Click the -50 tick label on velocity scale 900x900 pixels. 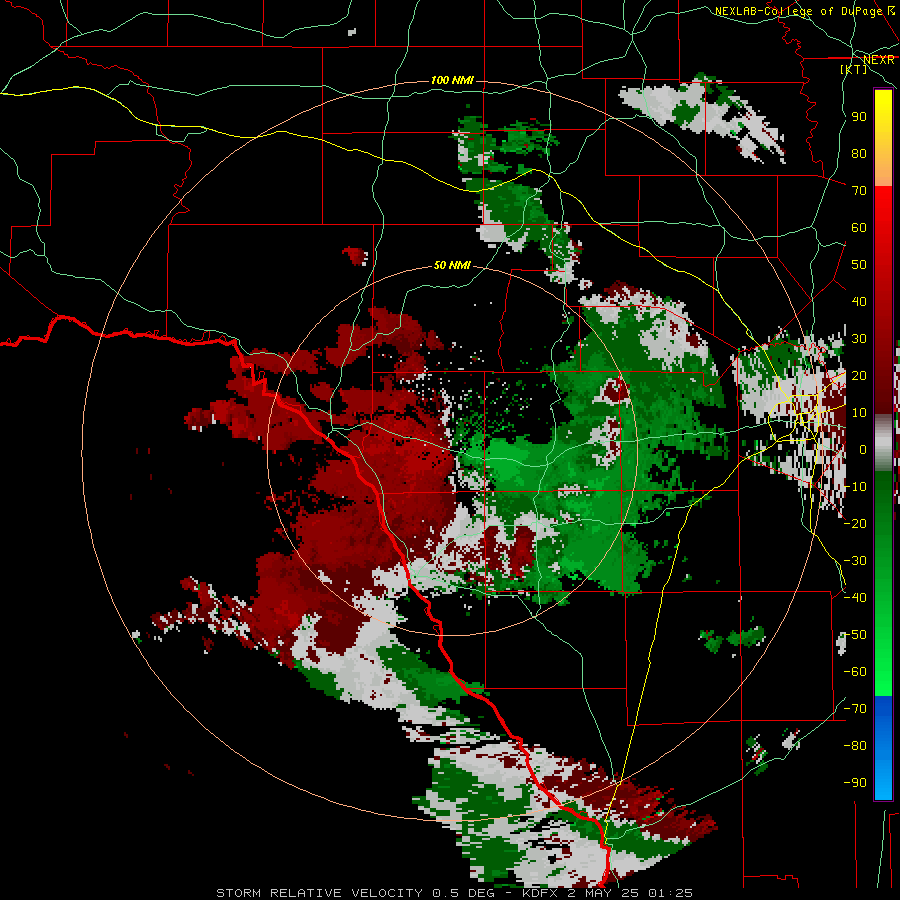(855, 635)
